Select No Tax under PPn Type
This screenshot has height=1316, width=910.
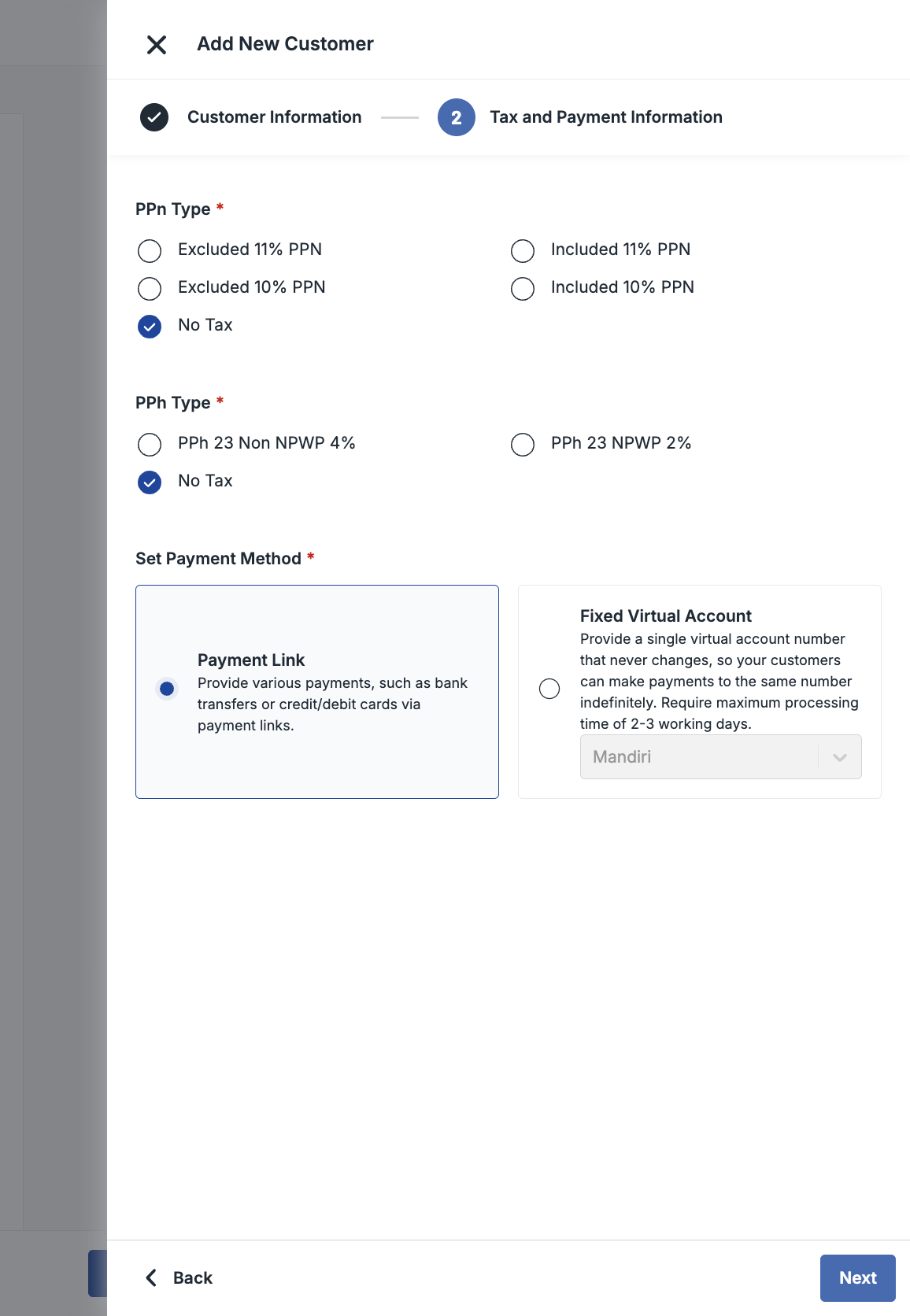[150, 326]
